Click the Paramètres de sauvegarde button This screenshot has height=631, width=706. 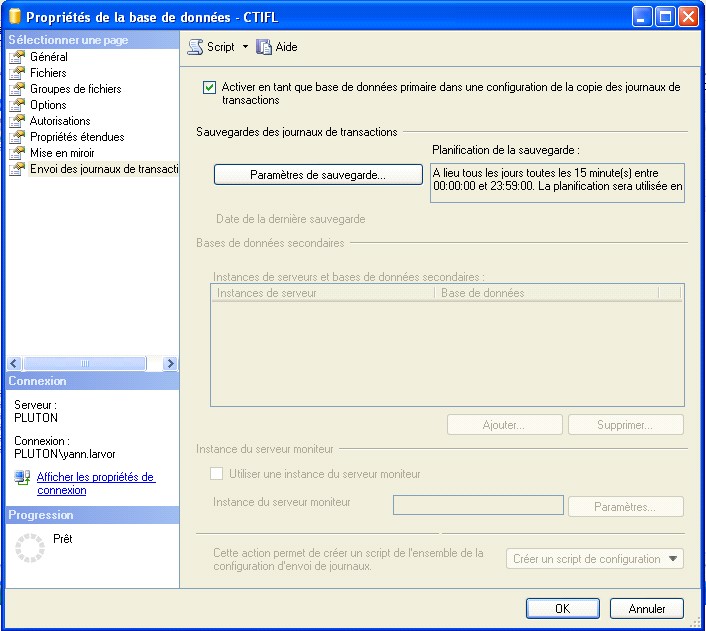pos(304,174)
